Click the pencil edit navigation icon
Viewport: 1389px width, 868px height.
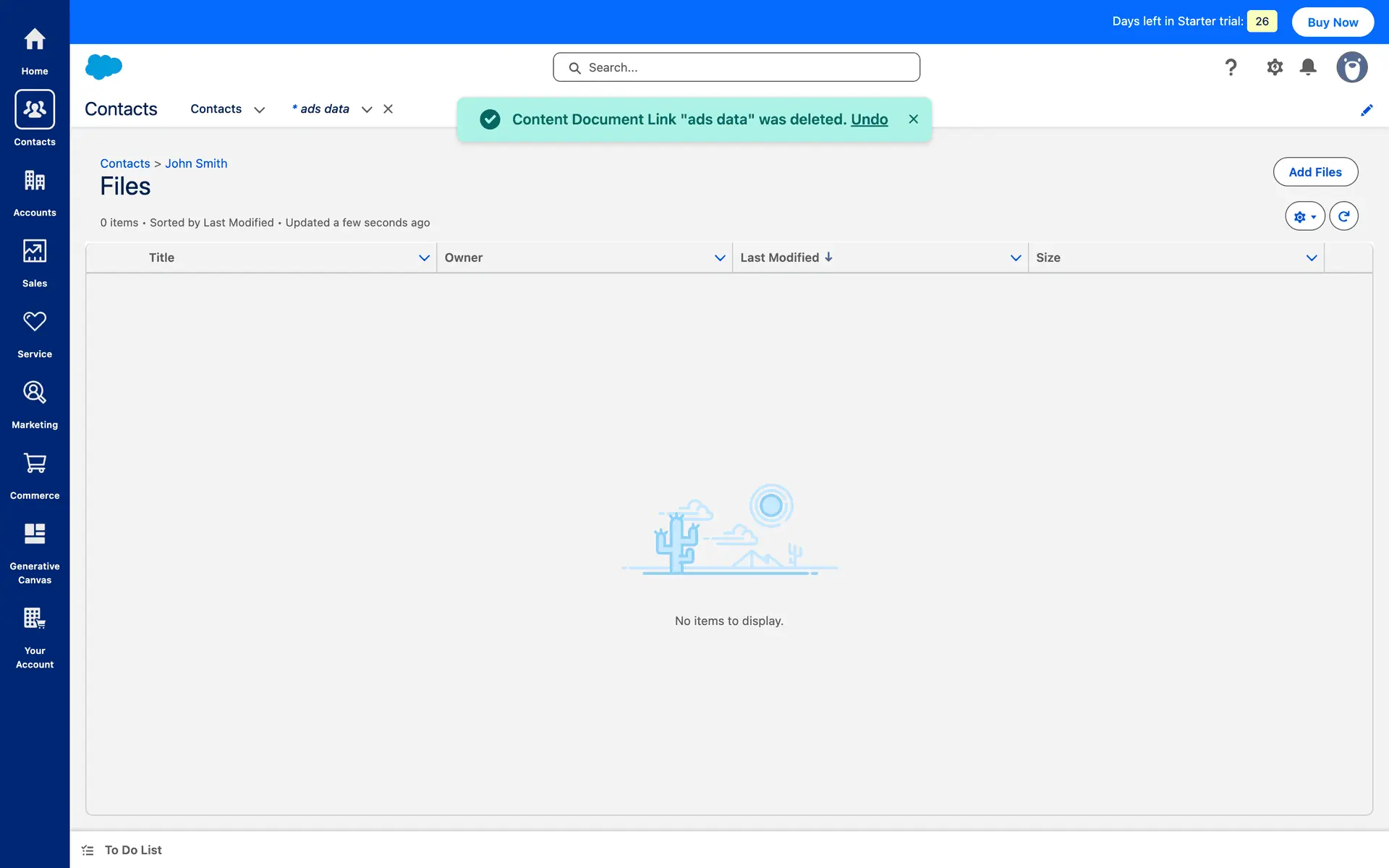click(x=1367, y=110)
